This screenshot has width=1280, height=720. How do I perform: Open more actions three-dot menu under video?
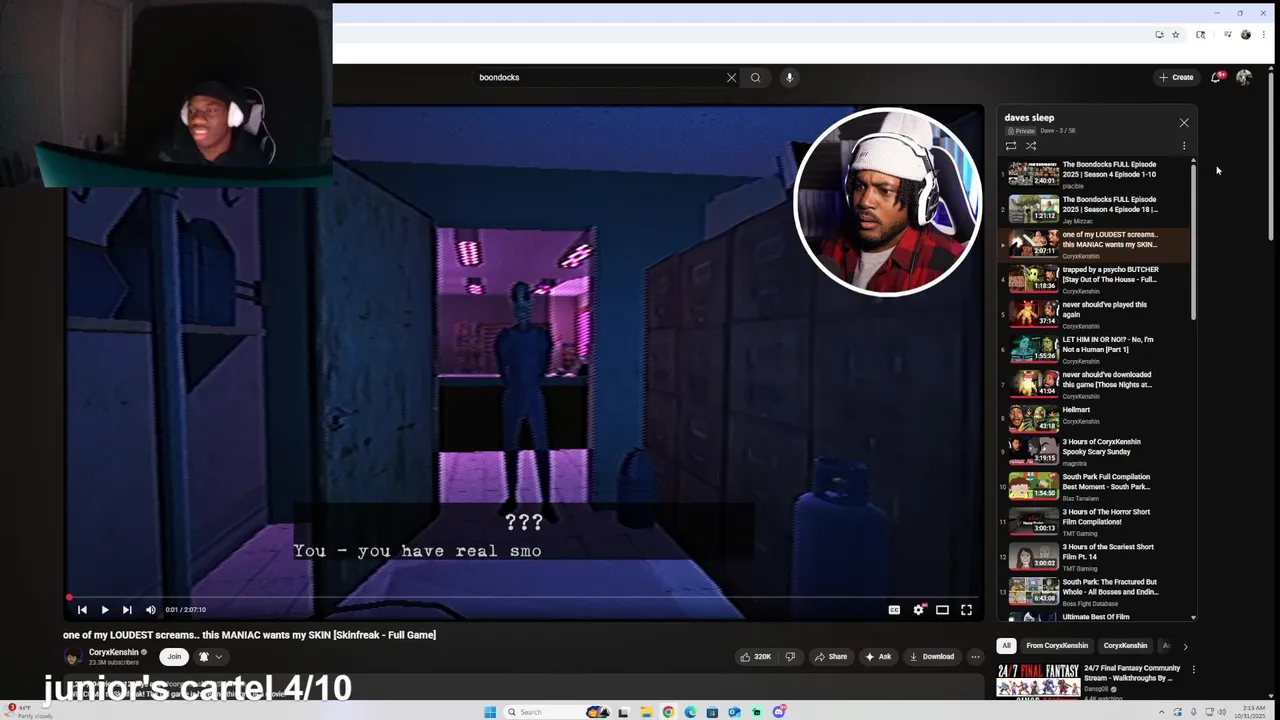pos(975,657)
